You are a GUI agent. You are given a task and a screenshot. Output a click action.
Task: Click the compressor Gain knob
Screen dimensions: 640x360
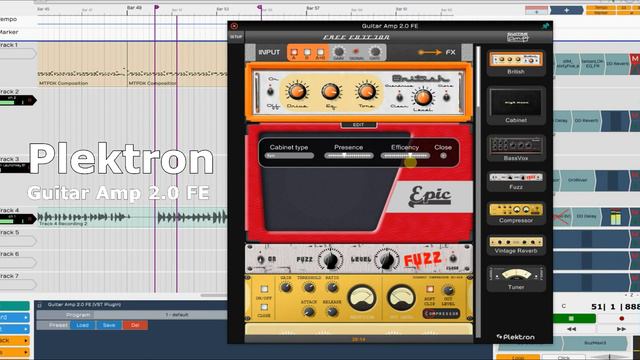pos(286,288)
